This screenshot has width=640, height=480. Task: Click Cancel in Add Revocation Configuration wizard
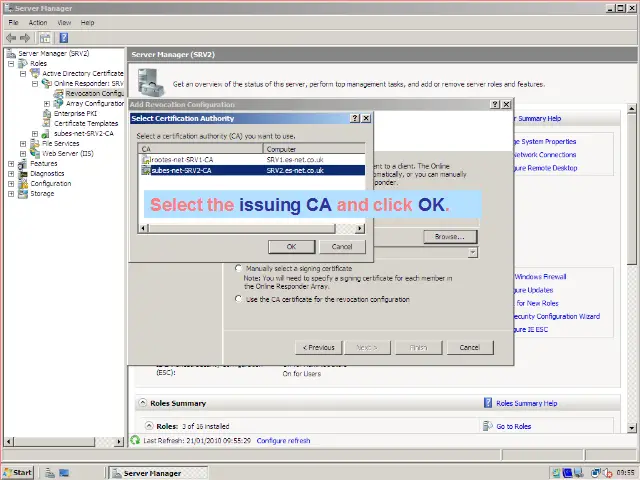click(x=470, y=347)
